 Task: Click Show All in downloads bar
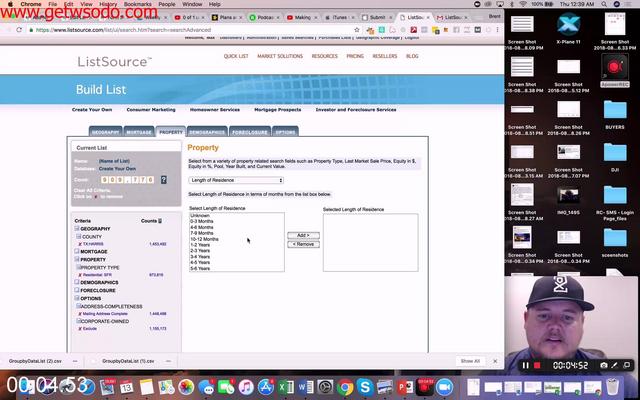pos(470,361)
